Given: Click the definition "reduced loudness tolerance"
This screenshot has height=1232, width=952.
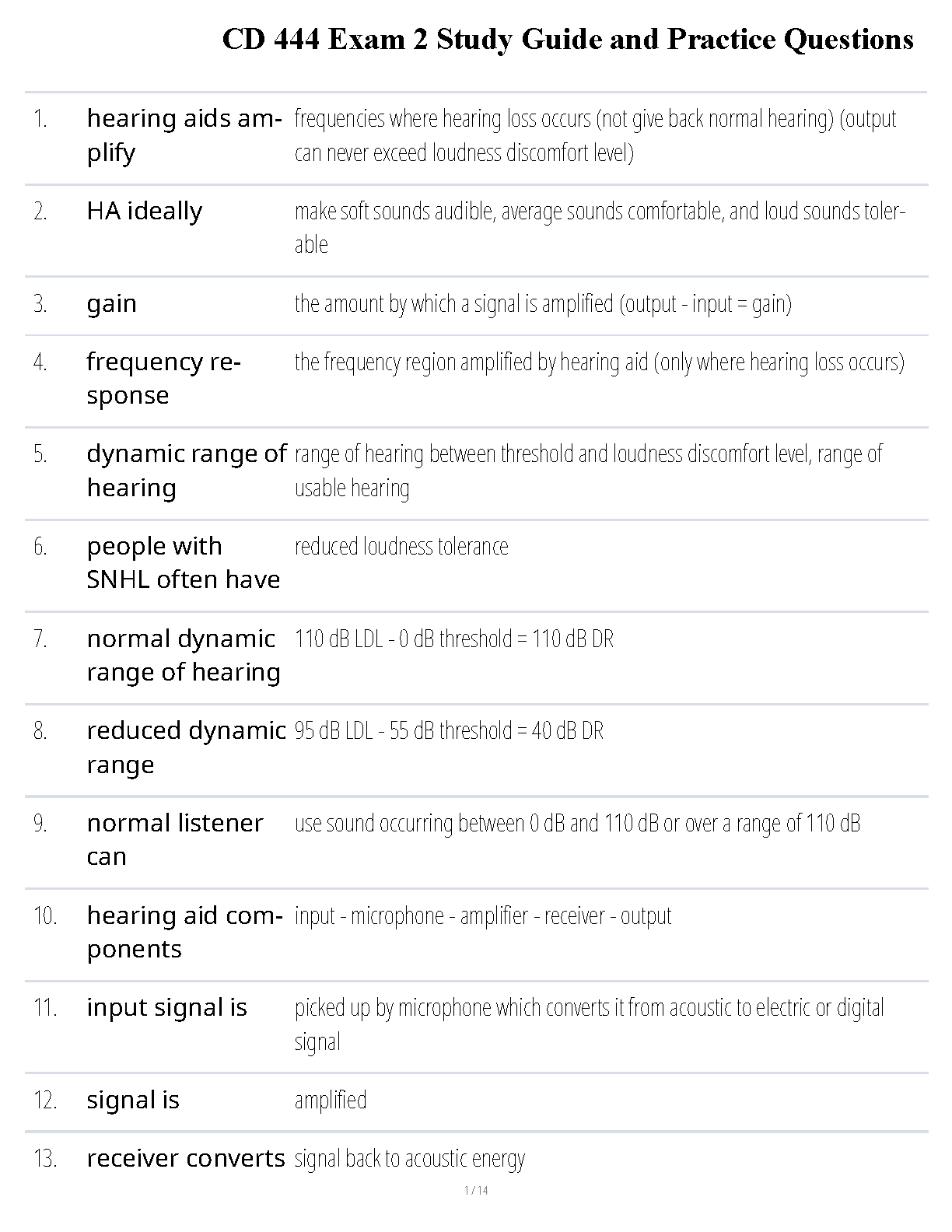Looking at the screenshot, I should 401,546.
